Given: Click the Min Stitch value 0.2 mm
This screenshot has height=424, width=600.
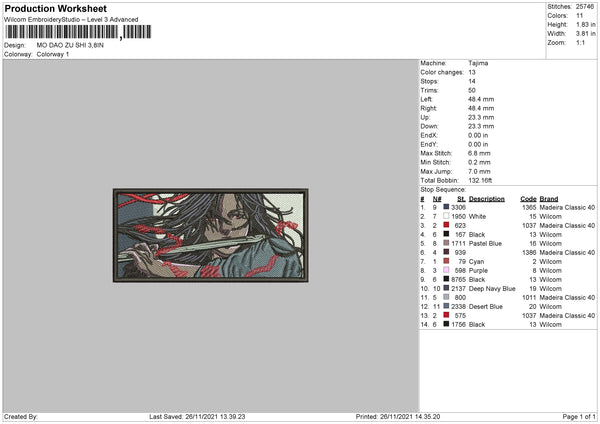Looking at the screenshot, I should click(479, 162).
